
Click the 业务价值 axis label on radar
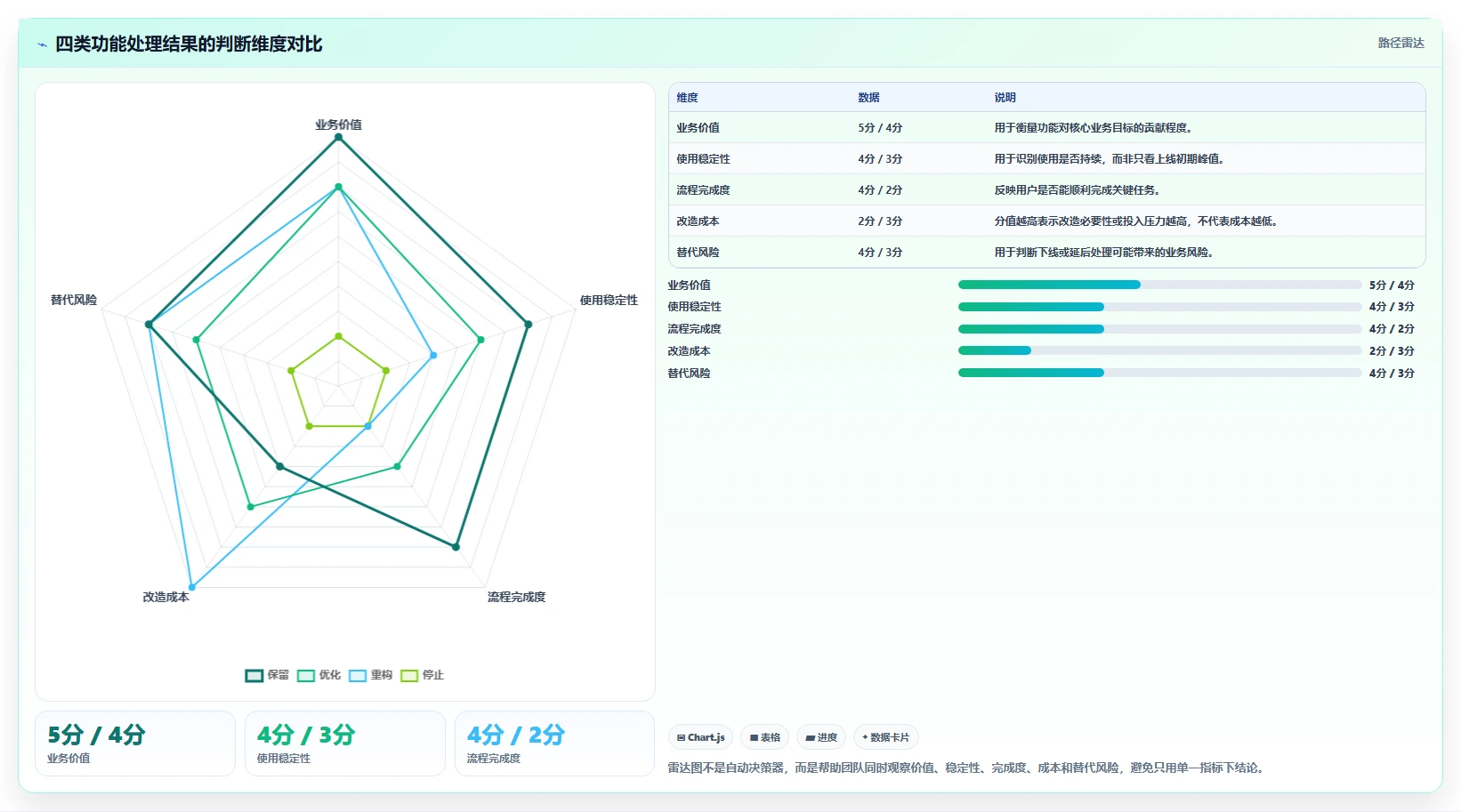point(338,125)
